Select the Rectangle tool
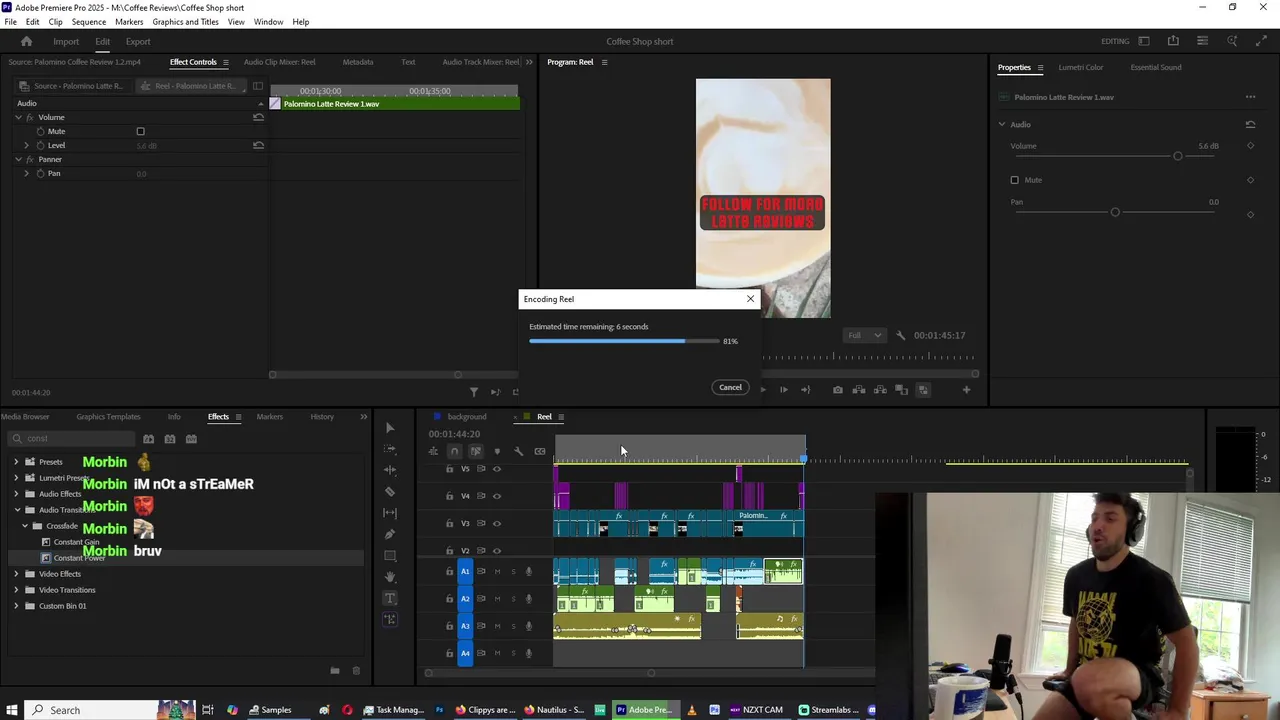This screenshot has height=720, width=1280. coord(390,555)
